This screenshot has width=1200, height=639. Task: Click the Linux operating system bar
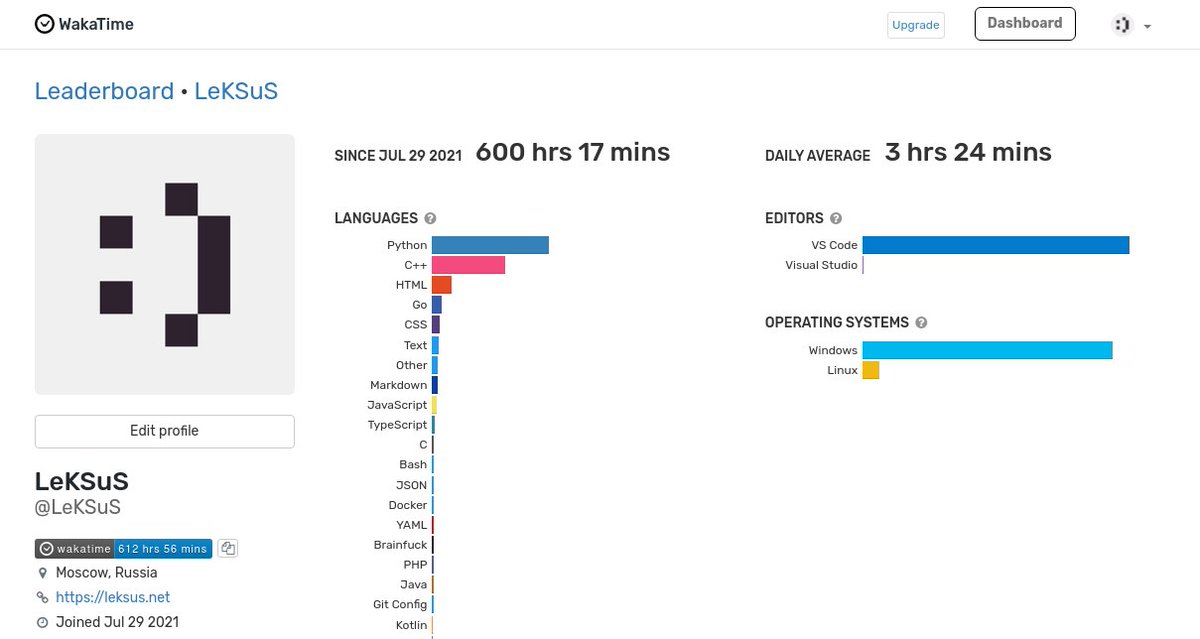(x=871, y=370)
